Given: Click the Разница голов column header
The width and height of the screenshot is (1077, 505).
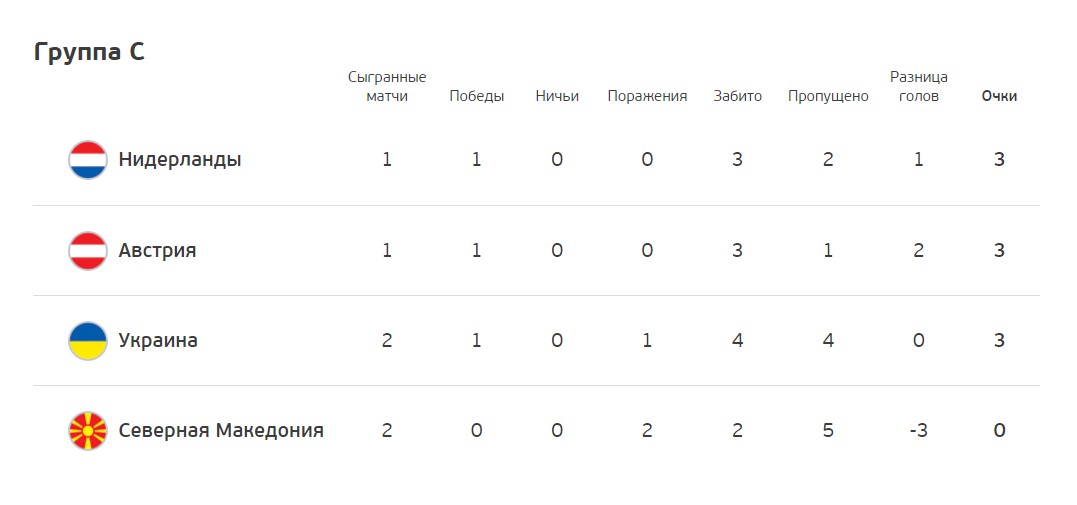Looking at the screenshot, I should click(919, 87).
